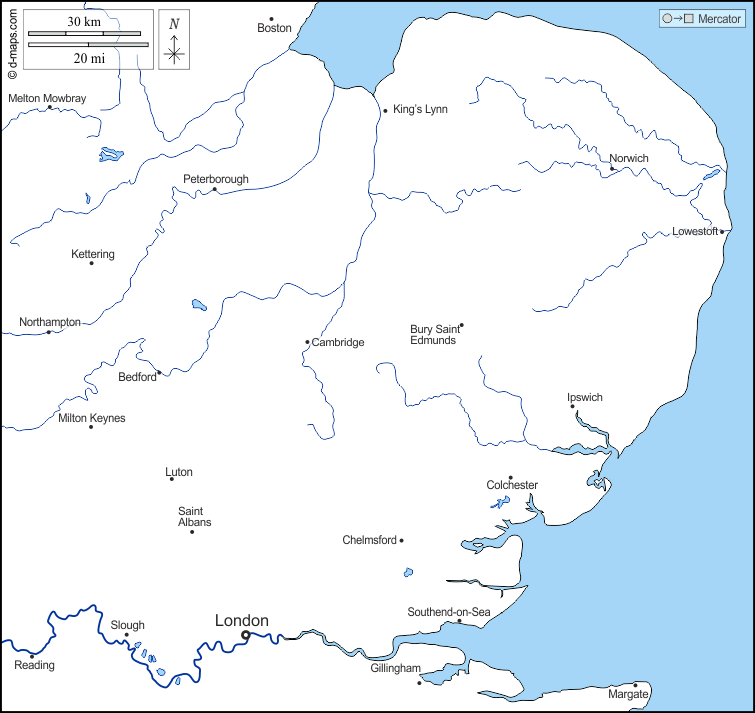This screenshot has width=755, height=713.
Task: Click the Mercator projection badge
Action: tap(700, 19)
